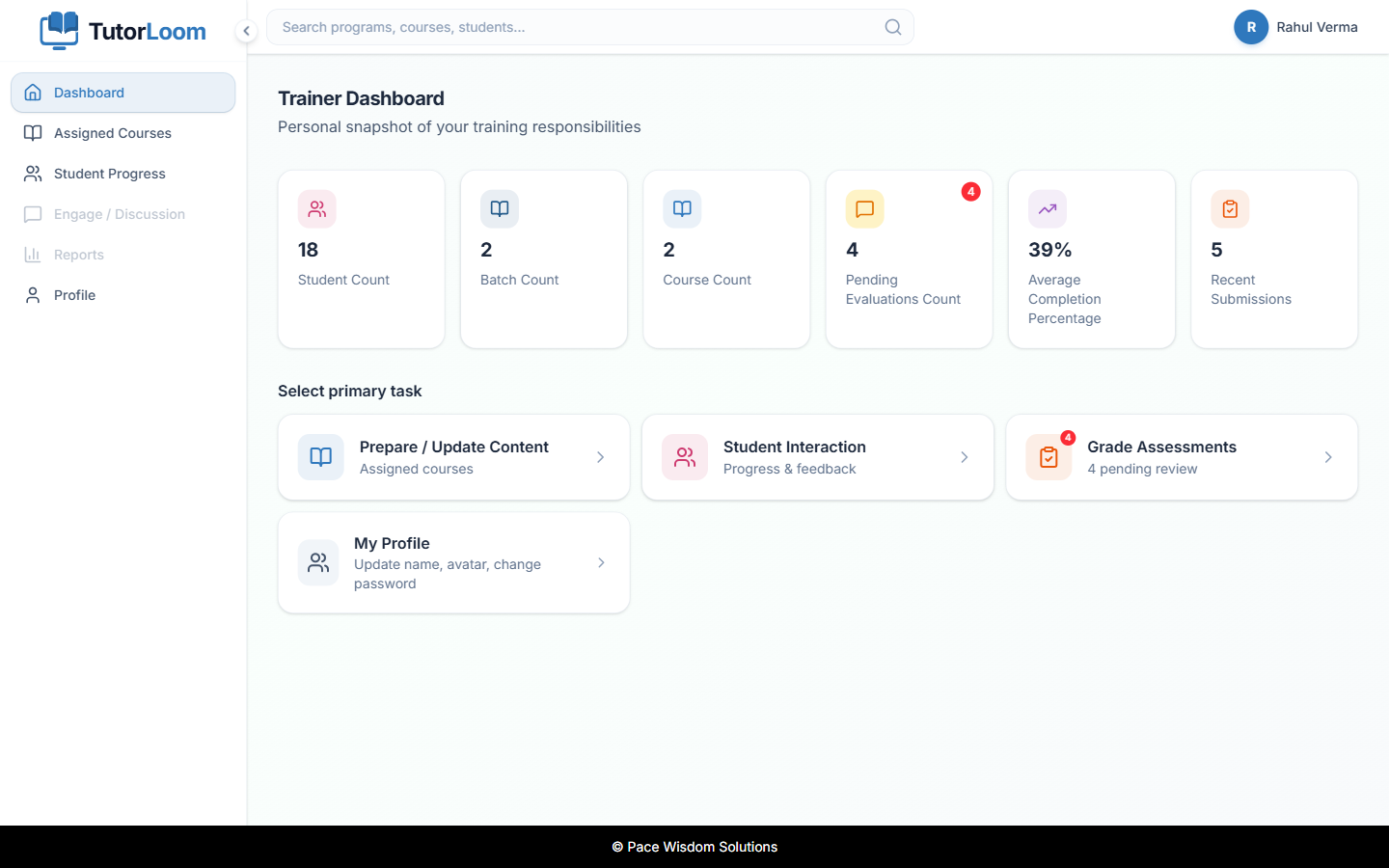Screen dimensions: 1389x868
Task: Click the red badge on Pending Evaluations
Action: (x=970, y=192)
